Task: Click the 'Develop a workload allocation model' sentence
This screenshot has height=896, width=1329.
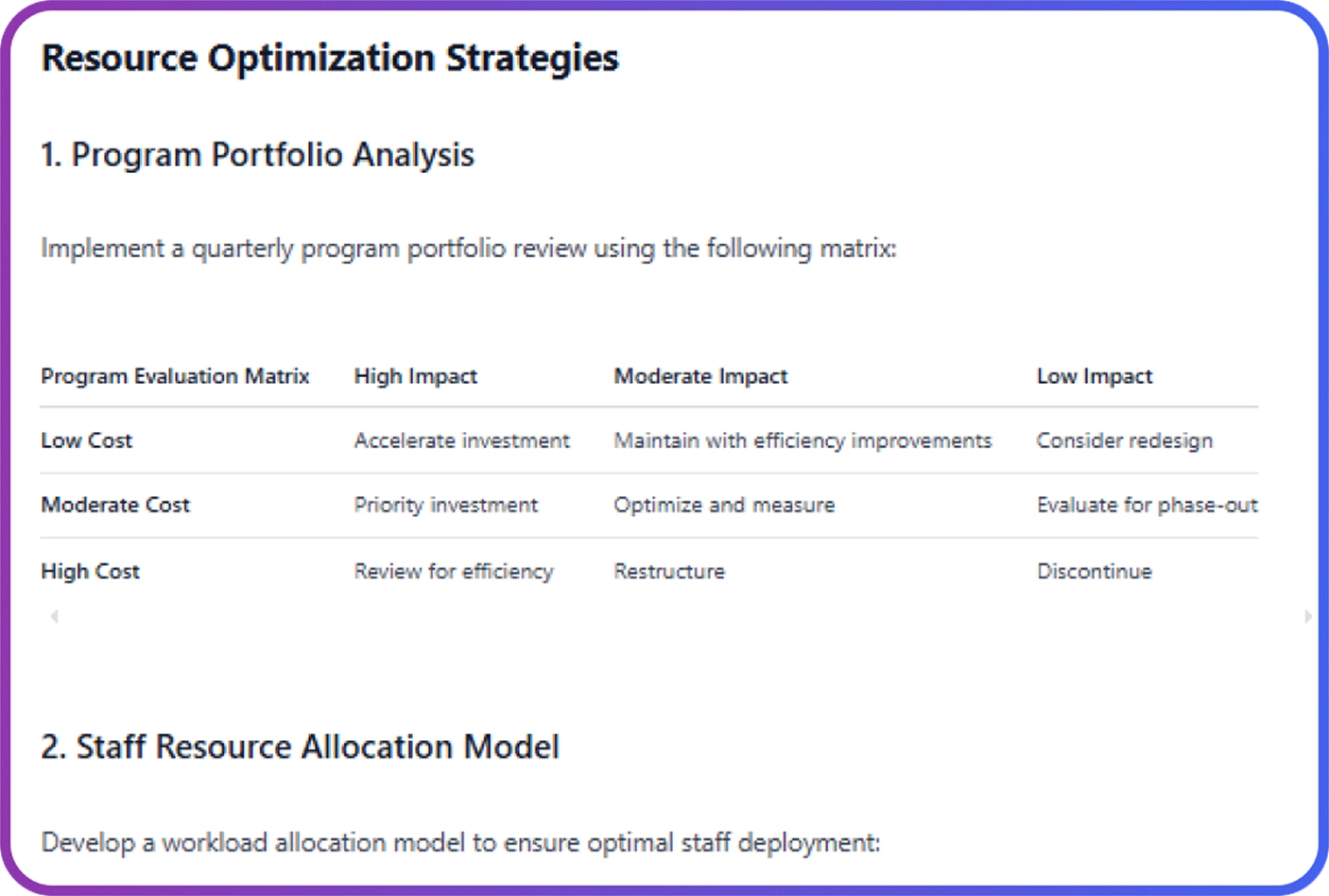Action: (x=460, y=842)
